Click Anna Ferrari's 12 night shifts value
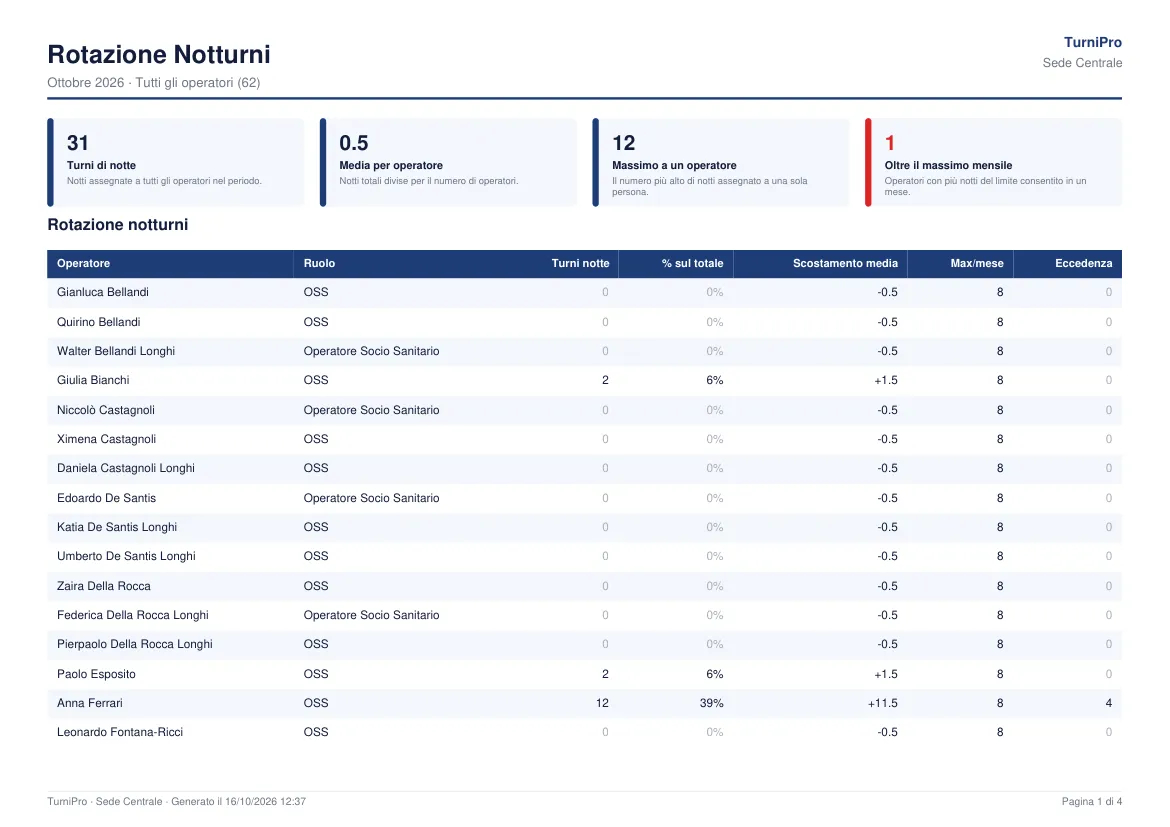Image resolution: width=1170 pixels, height=827 pixels. click(x=602, y=703)
